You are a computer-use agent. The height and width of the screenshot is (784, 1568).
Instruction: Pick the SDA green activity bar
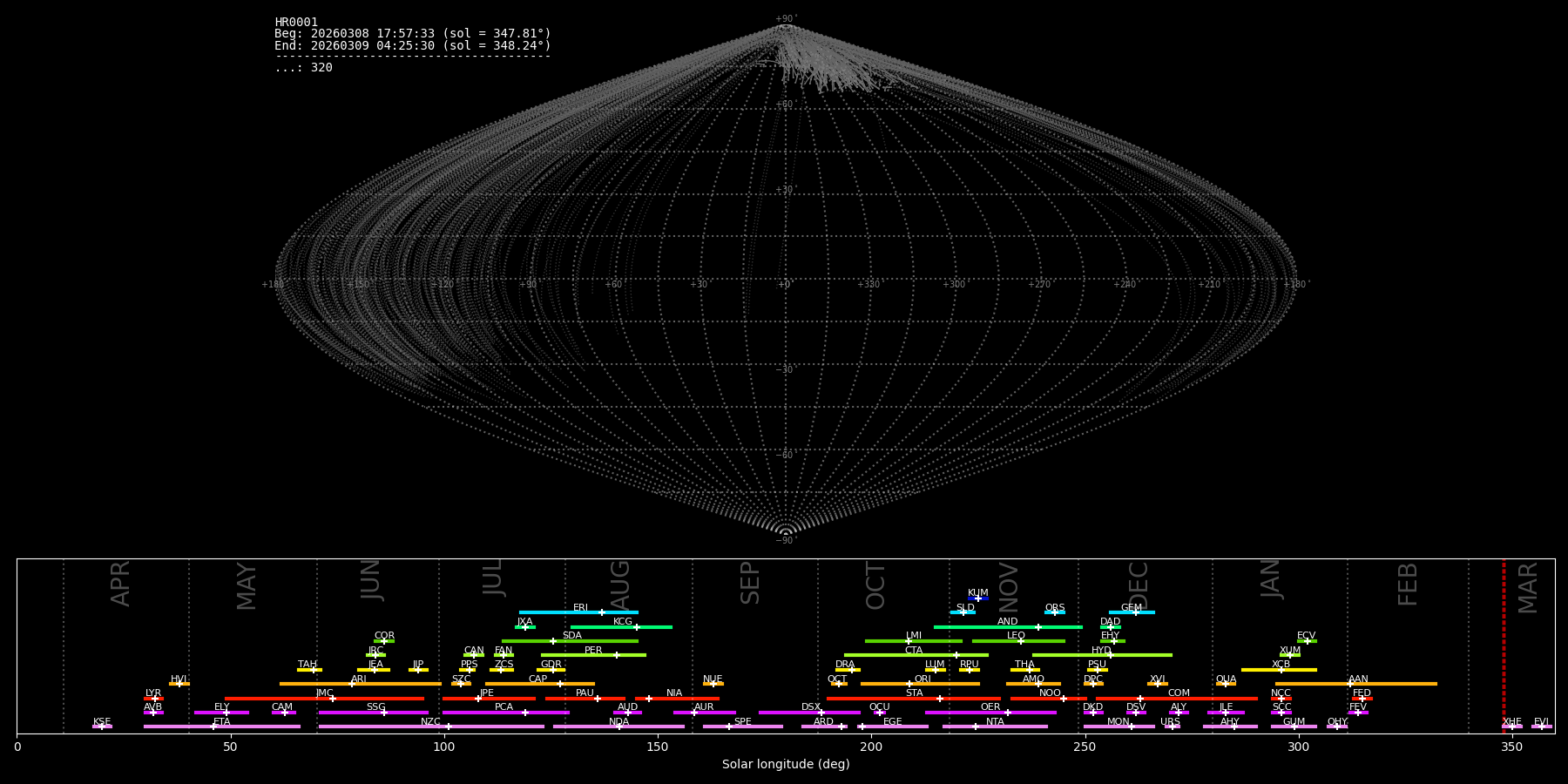570,641
